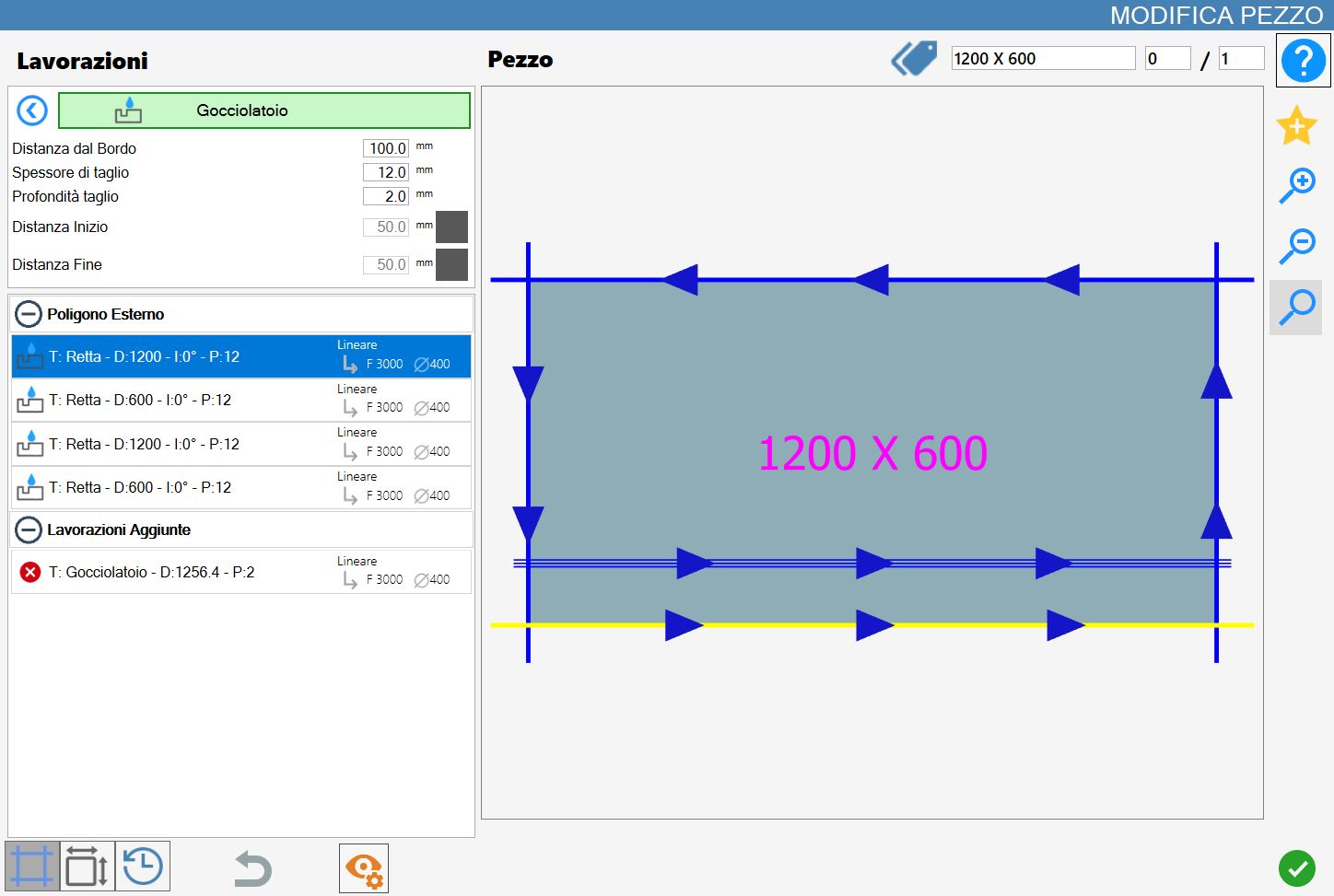
Task: Click the Distanza dal Bordo value field
Action: 386,148
